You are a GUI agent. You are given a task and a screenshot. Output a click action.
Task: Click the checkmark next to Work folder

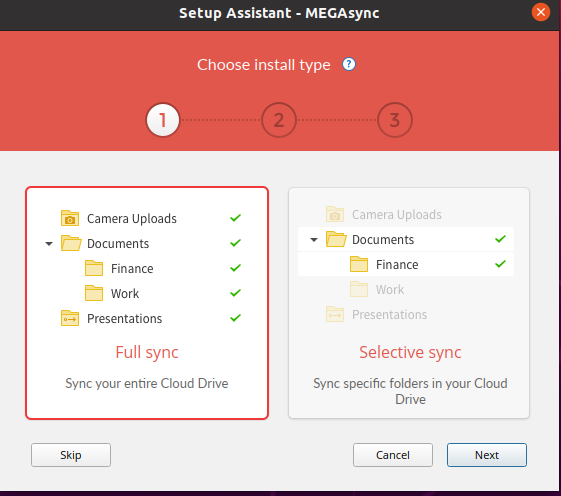point(235,293)
